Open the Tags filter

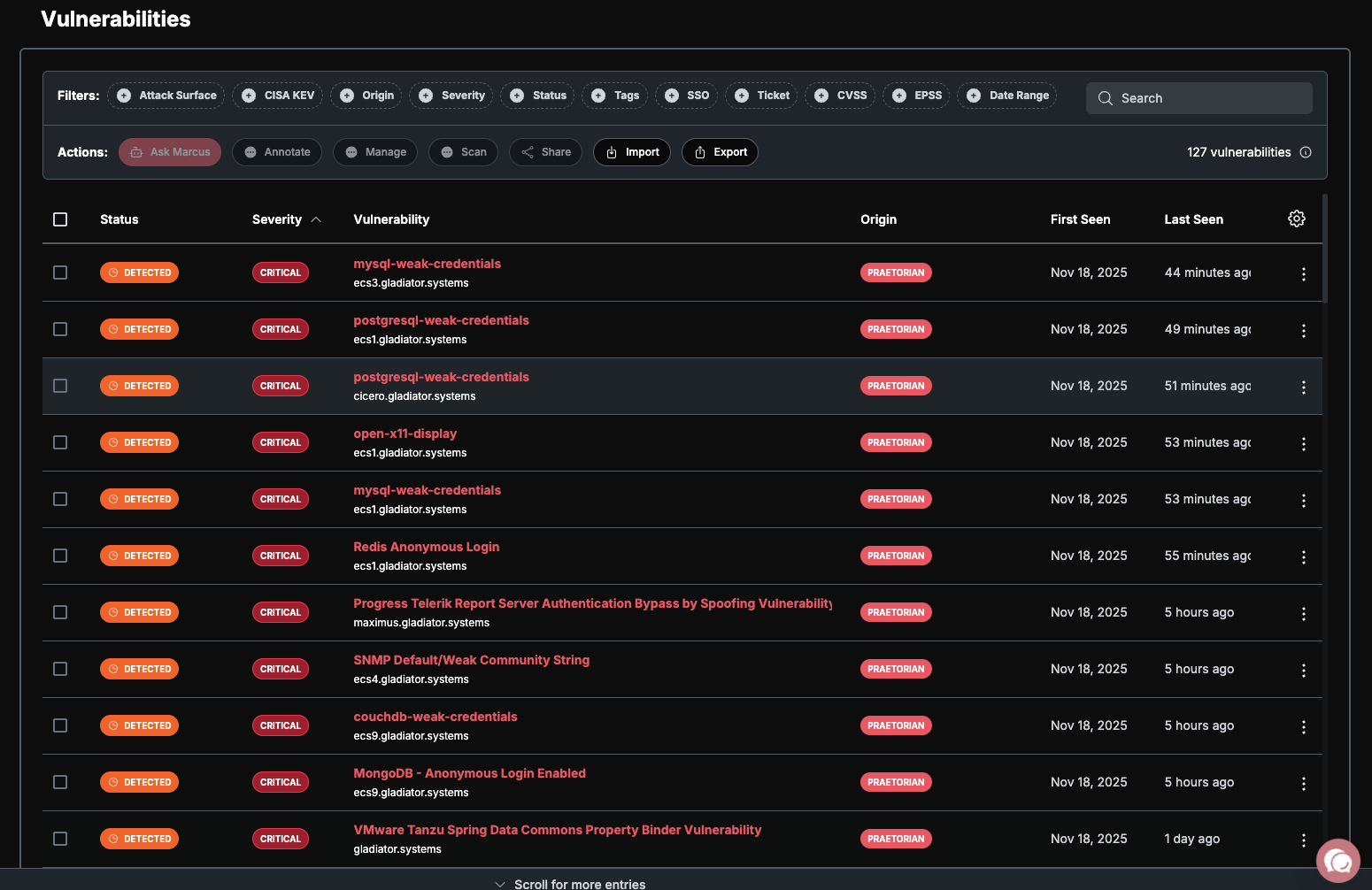point(615,96)
